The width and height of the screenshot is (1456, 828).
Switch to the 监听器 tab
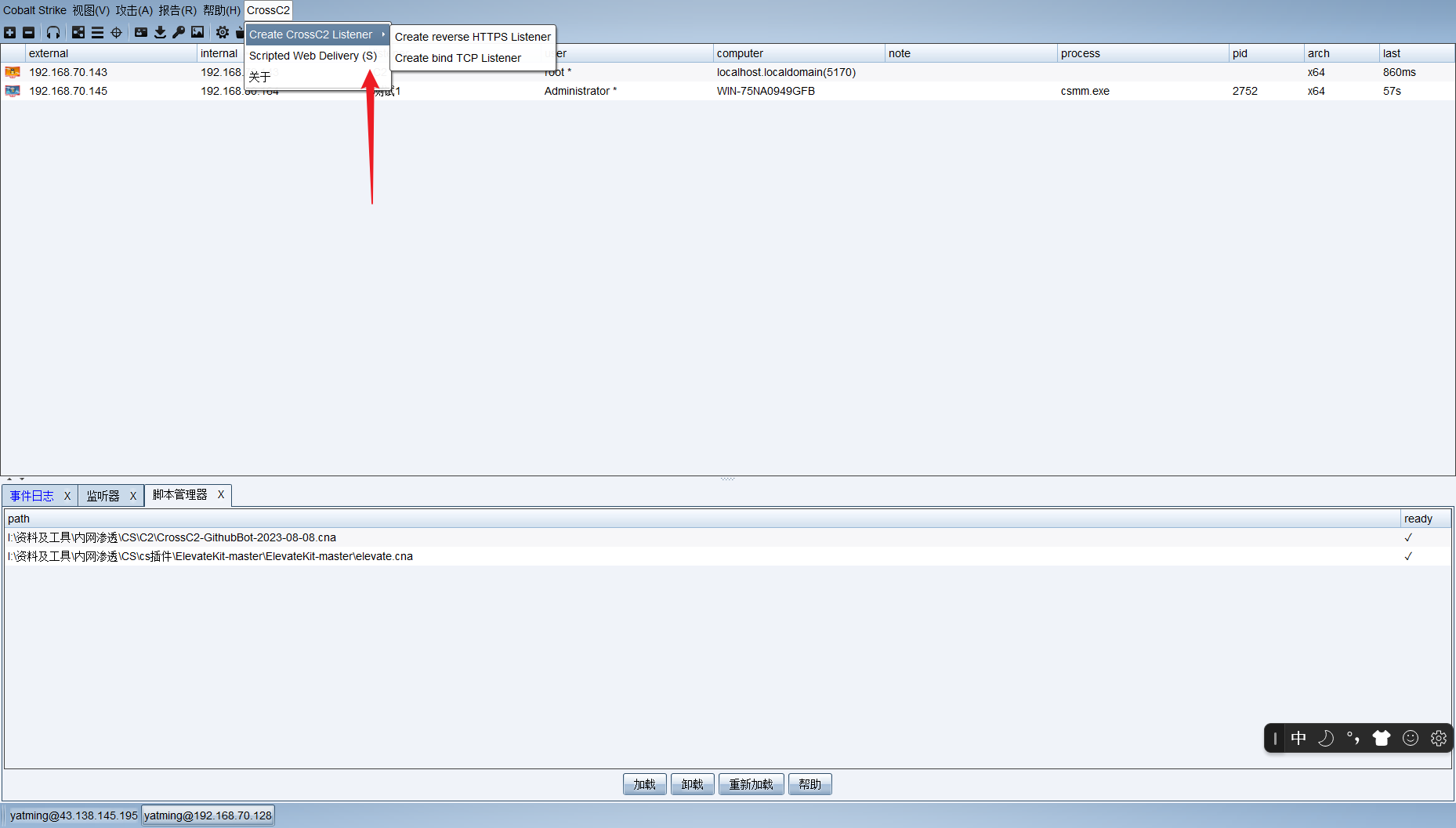(103, 496)
